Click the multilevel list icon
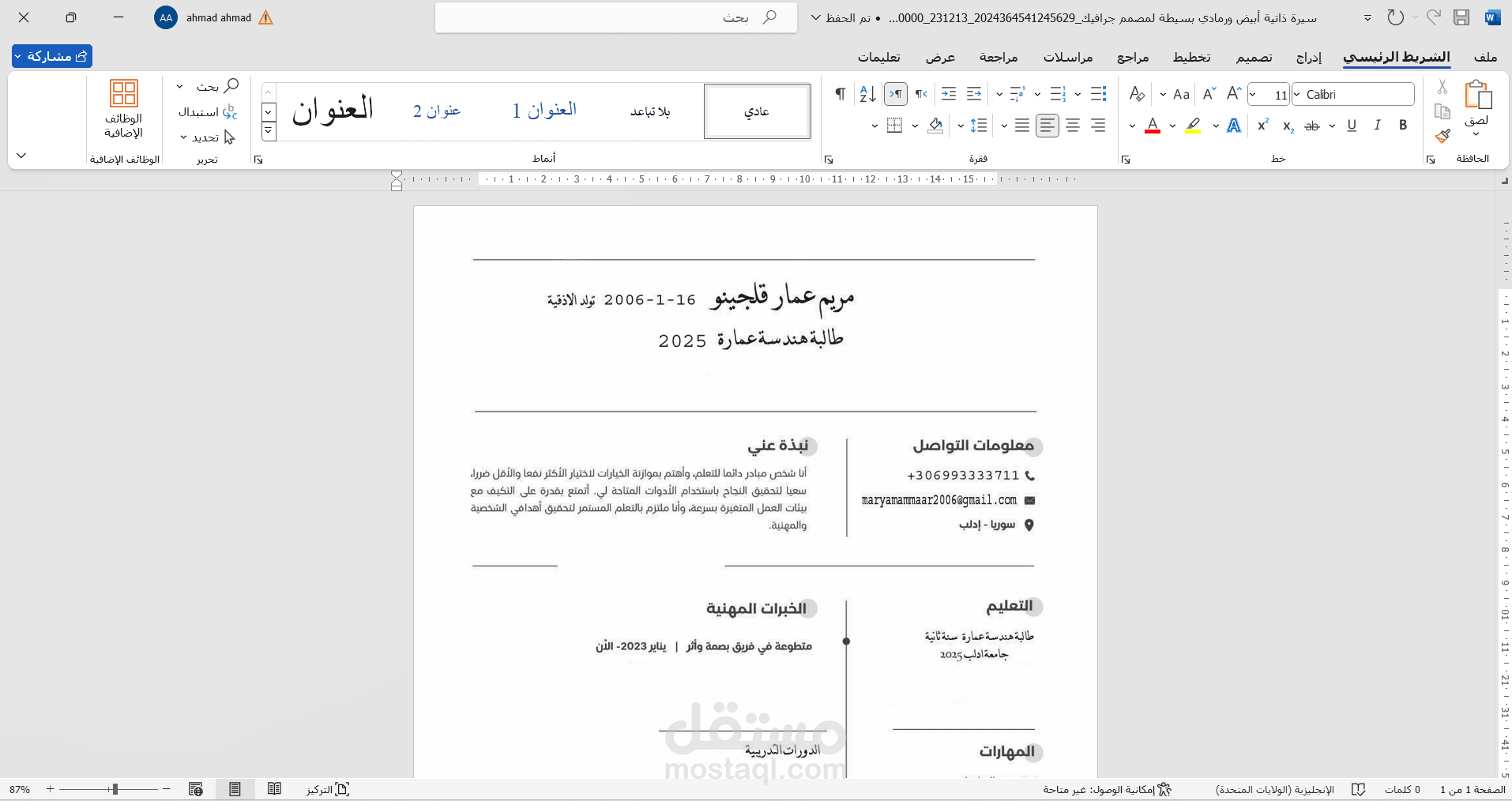 click(x=1017, y=94)
